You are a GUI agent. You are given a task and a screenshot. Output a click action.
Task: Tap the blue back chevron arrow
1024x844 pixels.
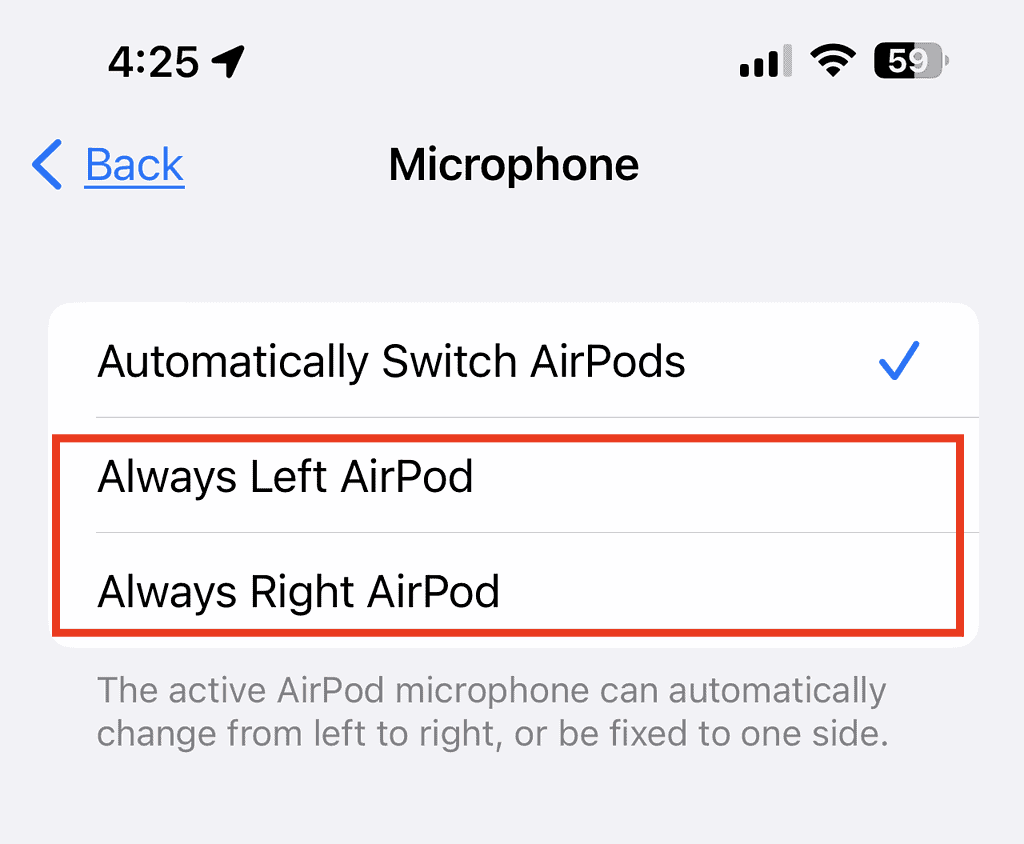47,165
